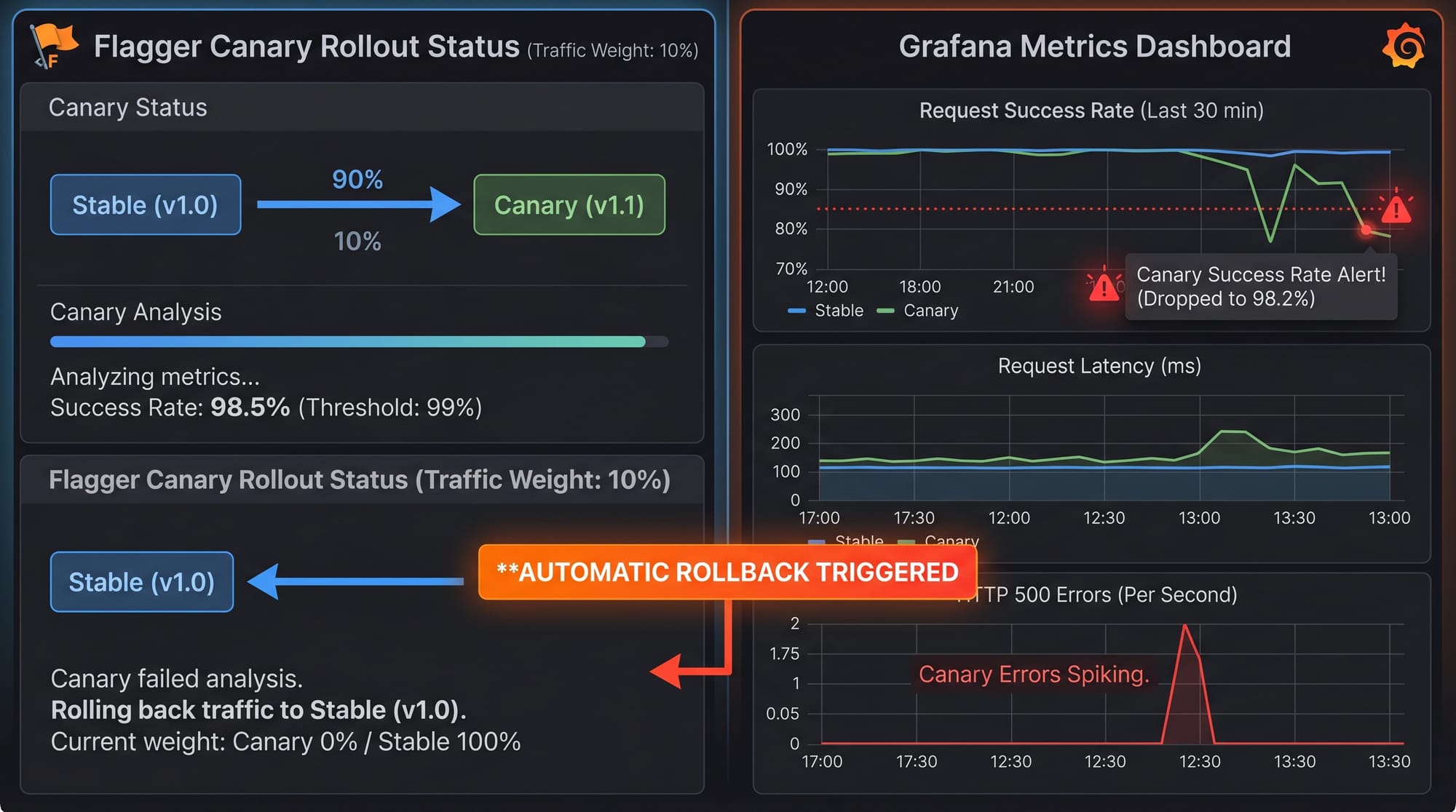The image size is (1456, 812).
Task: Select the lower Flagger Rollout Status header
Action: tap(359, 480)
